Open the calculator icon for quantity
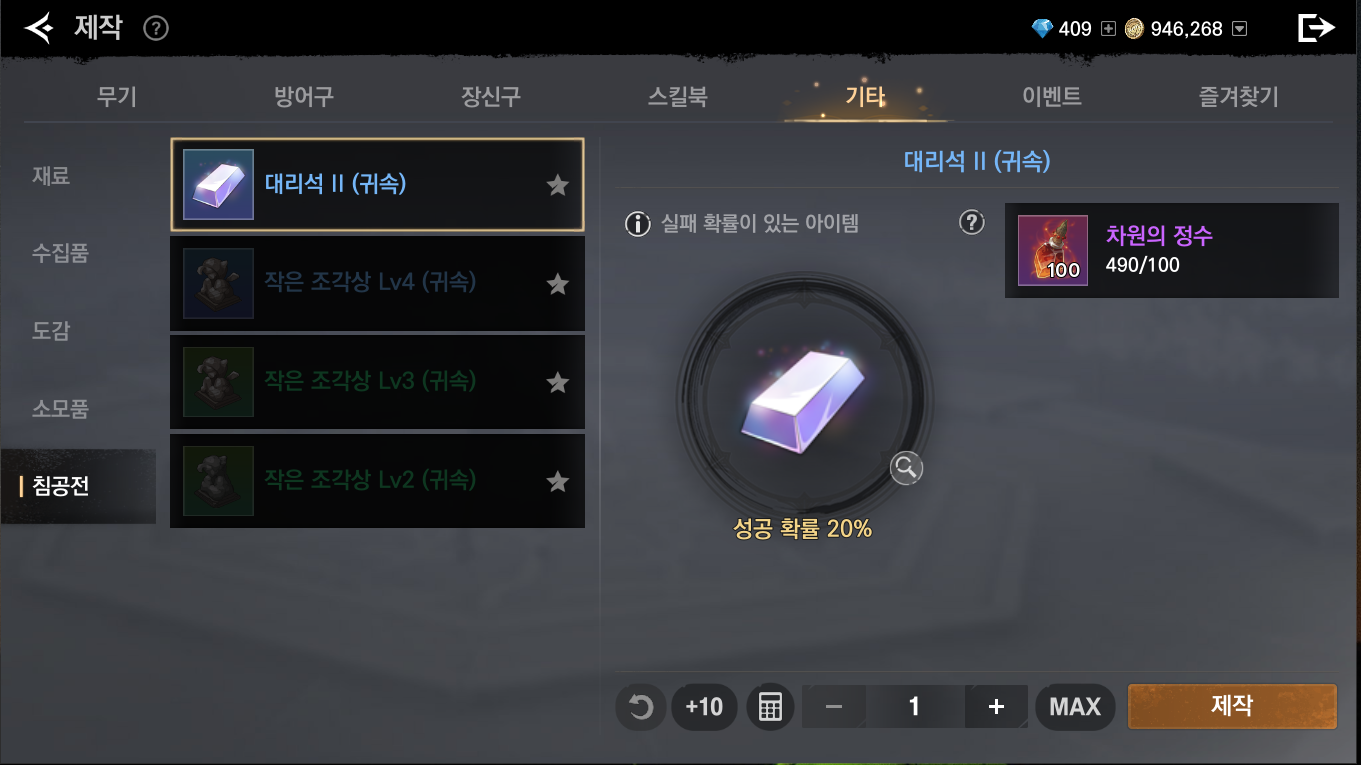 pyautogui.click(x=770, y=707)
